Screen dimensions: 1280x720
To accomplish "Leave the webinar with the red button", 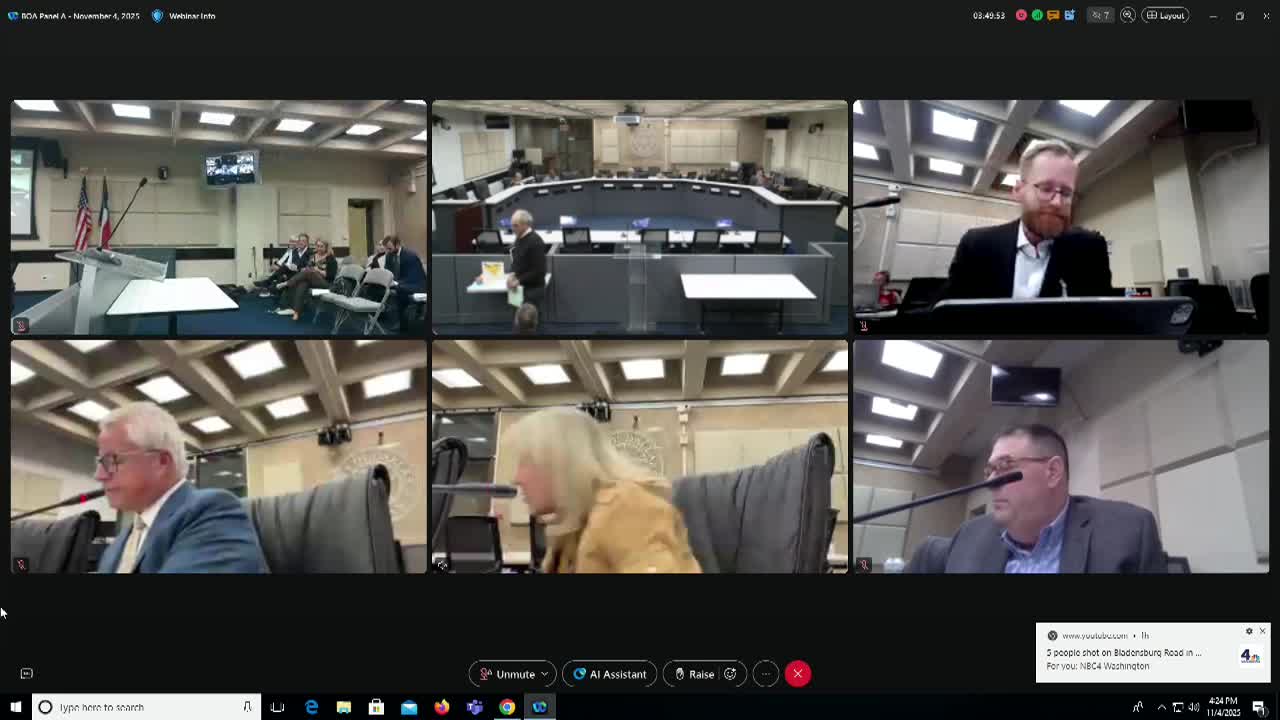I will pyautogui.click(x=798, y=674).
